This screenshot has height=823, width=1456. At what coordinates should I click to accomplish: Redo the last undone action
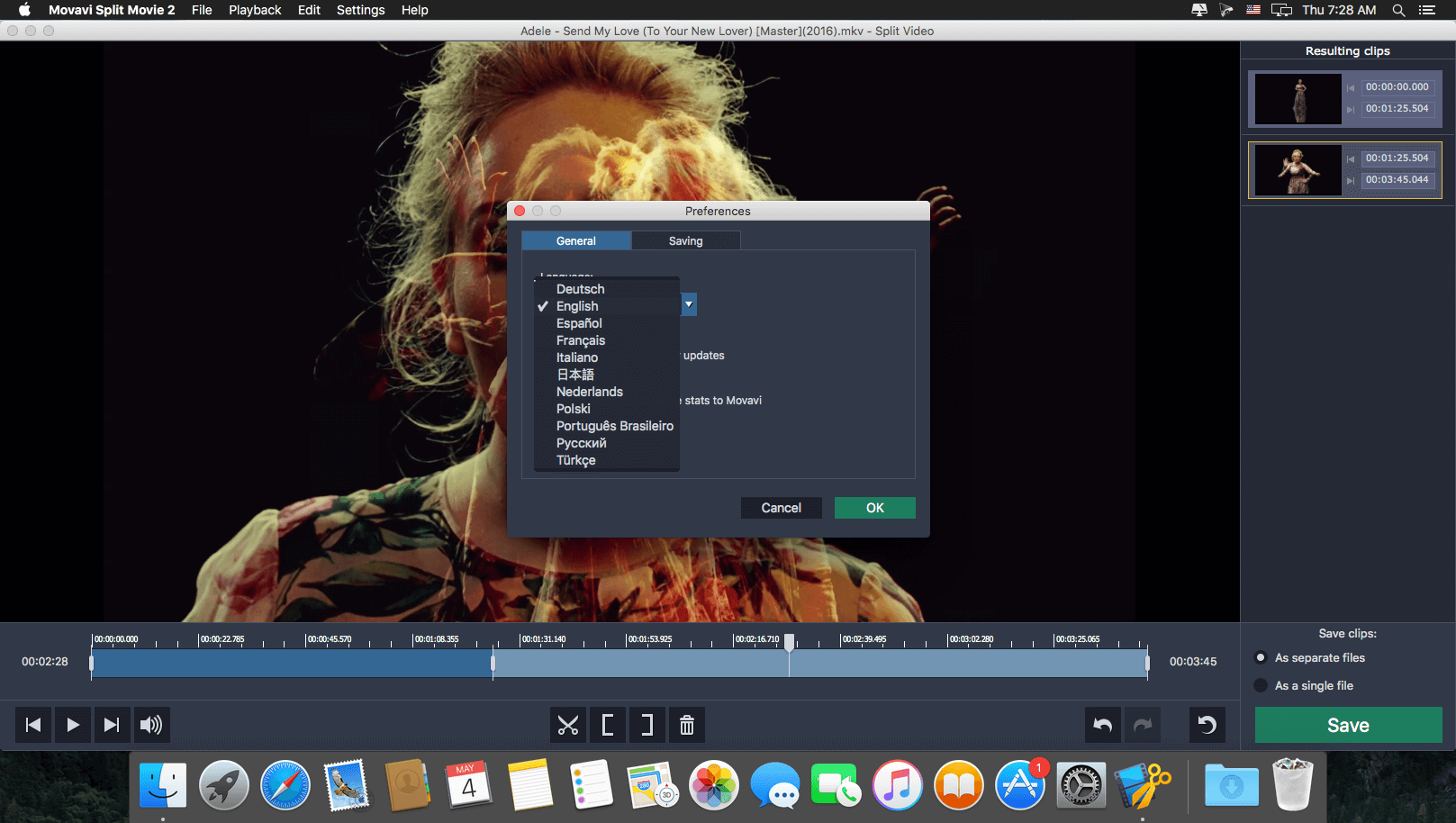[x=1143, y=725]
